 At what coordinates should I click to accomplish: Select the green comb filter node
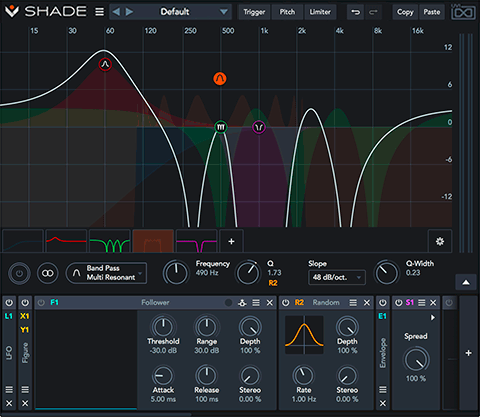tap(220, 127)
